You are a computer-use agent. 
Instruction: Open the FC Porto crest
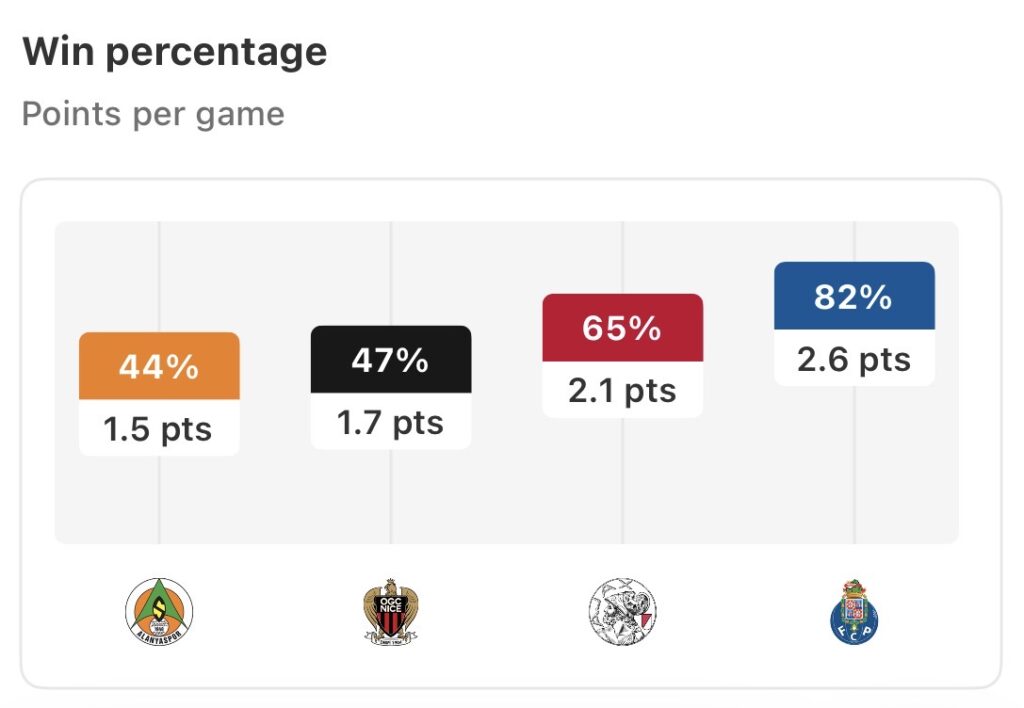(x=854, y=610)
